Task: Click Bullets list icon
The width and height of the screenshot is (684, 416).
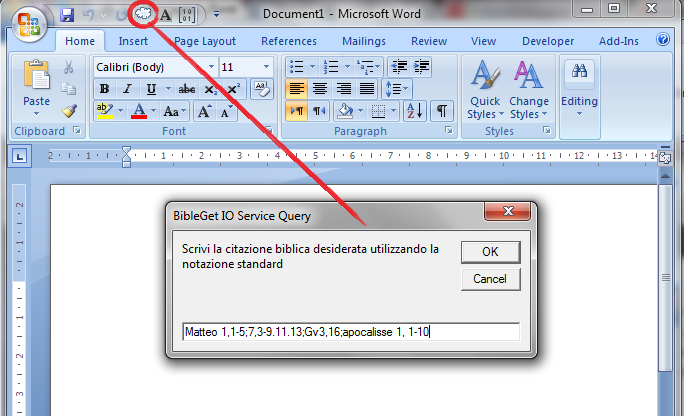Action: 297,67
